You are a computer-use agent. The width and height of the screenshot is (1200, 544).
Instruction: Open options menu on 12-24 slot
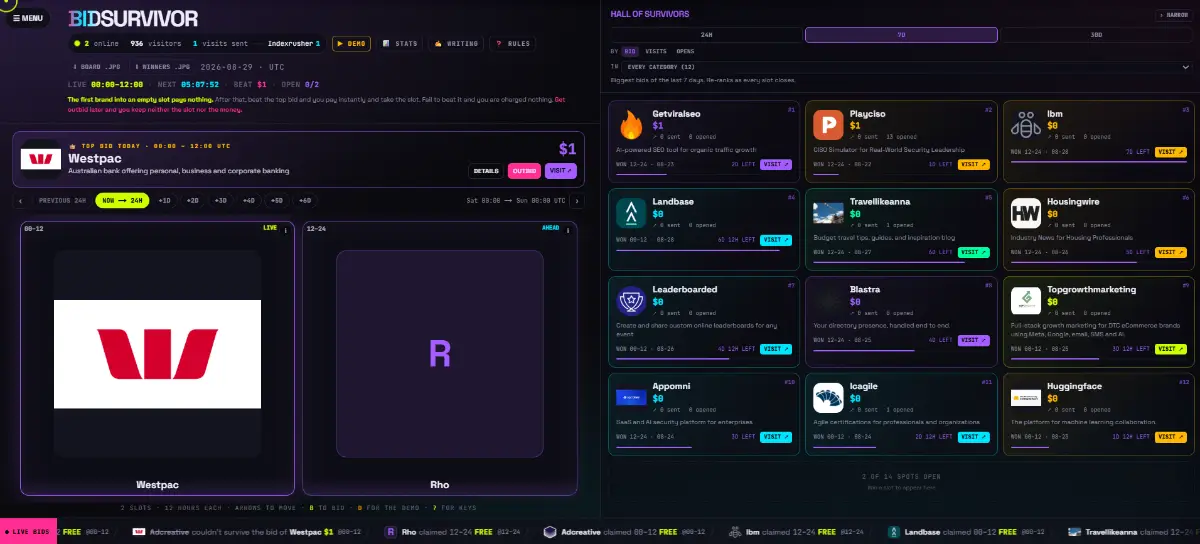(x=568, y=230)
